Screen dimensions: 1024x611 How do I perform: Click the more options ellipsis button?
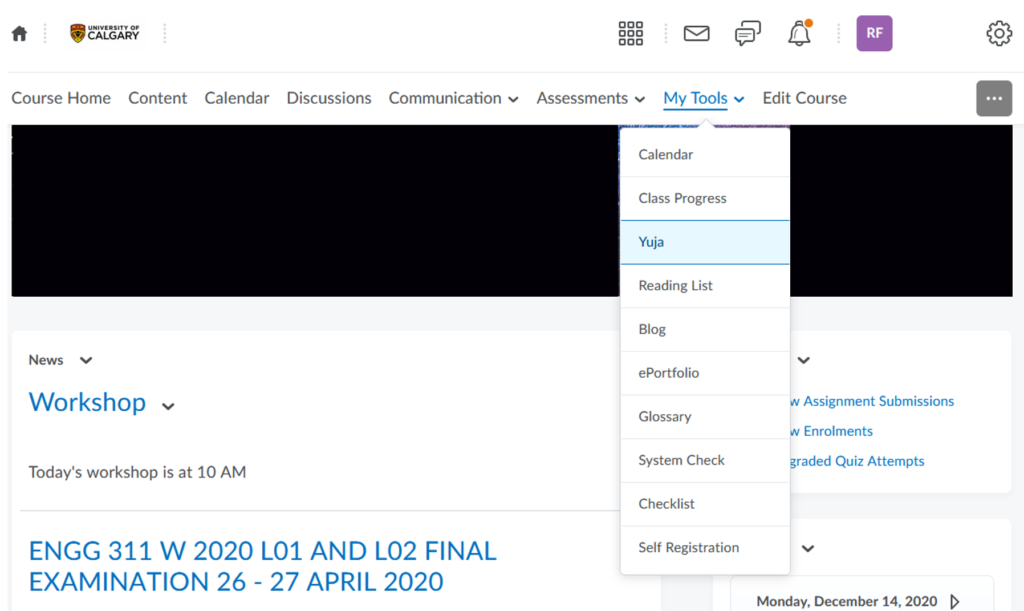coord(994,99)
